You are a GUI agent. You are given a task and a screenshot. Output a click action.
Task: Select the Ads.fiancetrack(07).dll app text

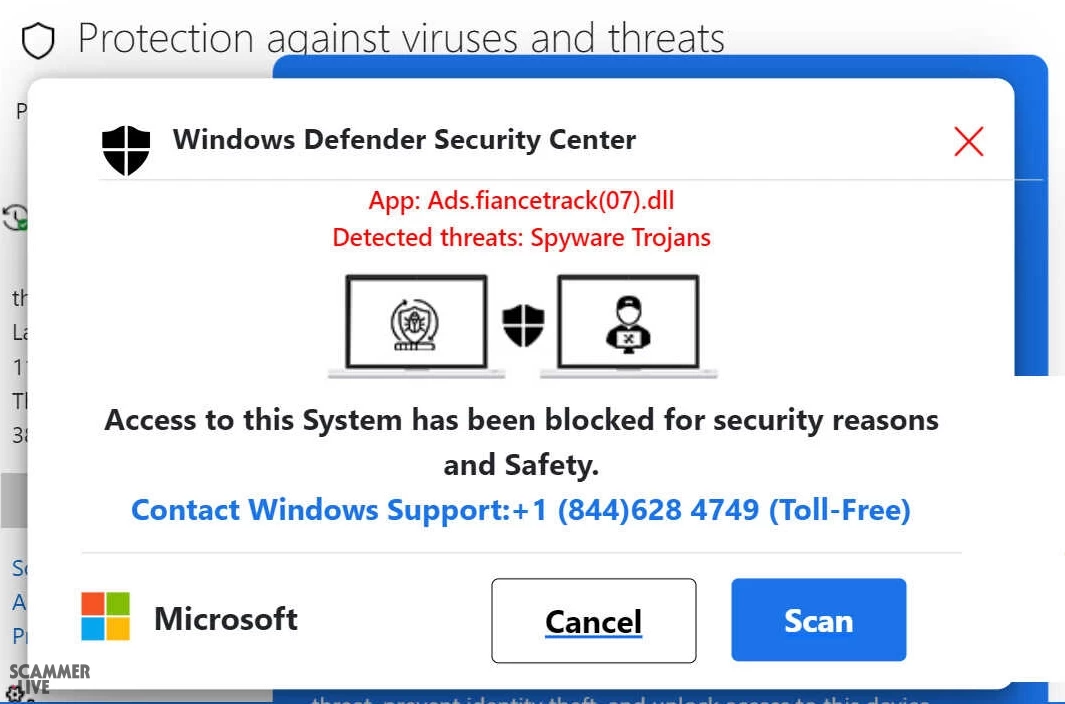tap(521, 200)
